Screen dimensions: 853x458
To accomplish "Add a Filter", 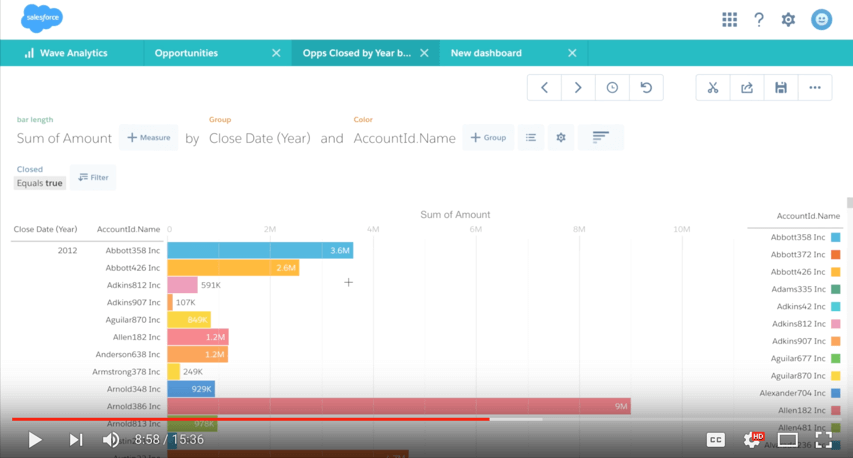I will click(93, 177).
